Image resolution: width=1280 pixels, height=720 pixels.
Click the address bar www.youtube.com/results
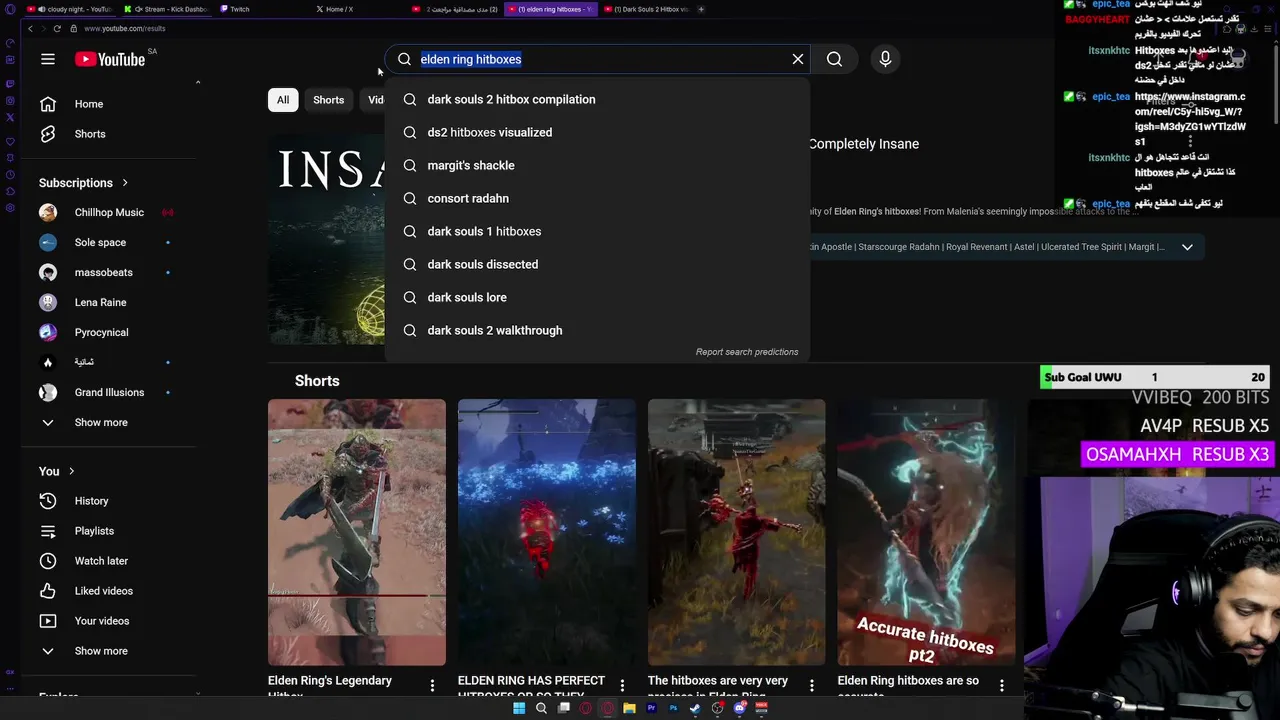click(x=125, y=28)
